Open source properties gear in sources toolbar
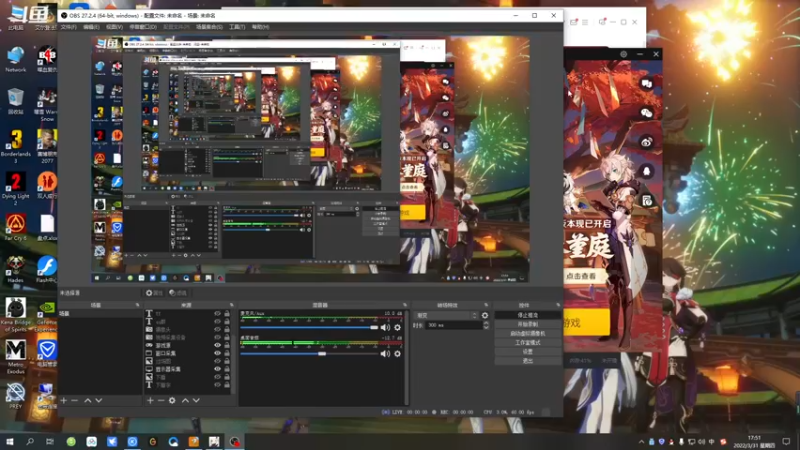The width and height of the screenshot is (800, 450). tap(172, 401)
